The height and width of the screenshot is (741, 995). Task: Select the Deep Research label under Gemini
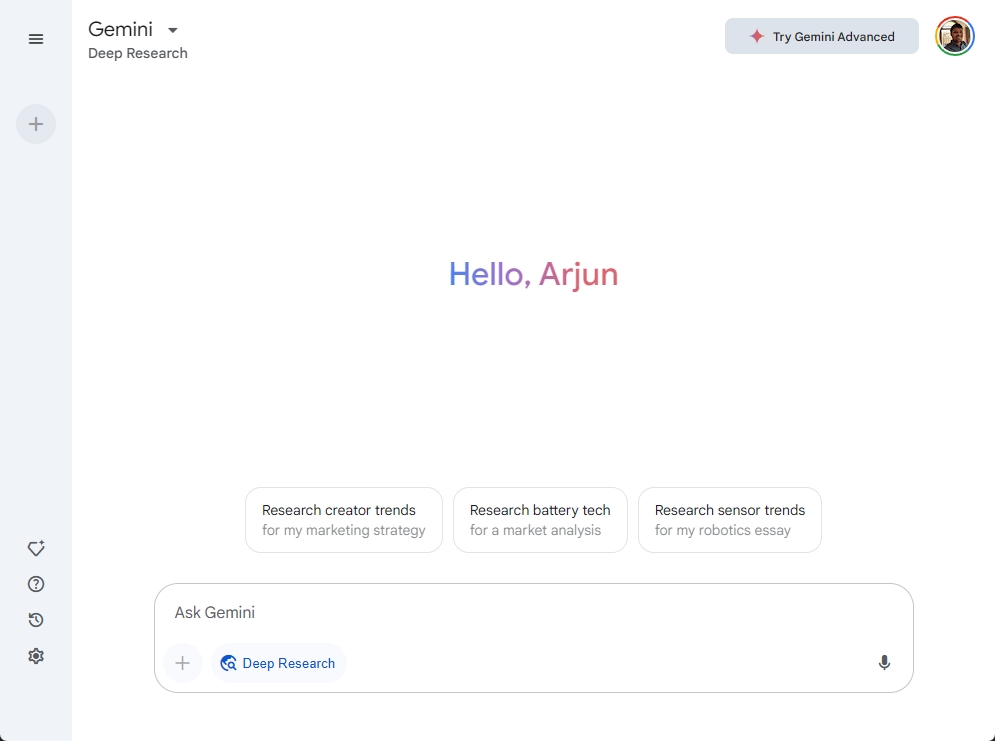(137, 53)
